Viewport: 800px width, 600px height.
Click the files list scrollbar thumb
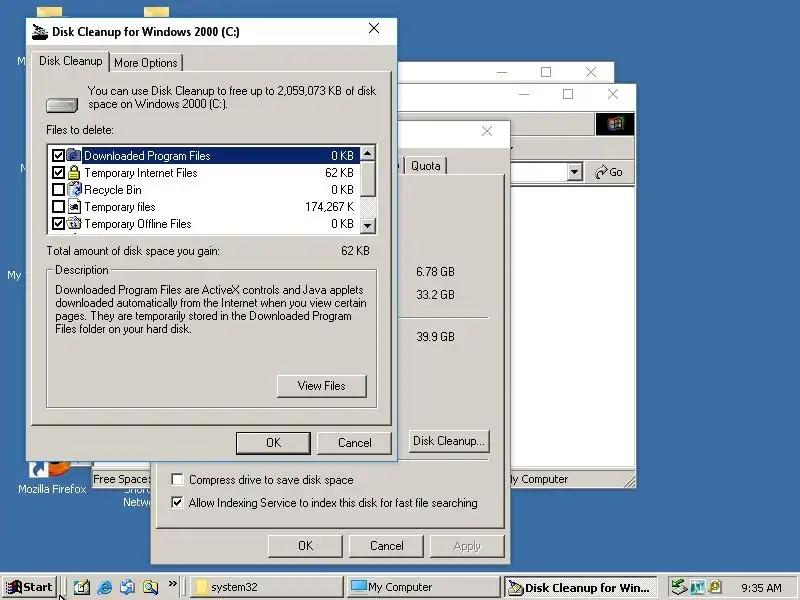[367, 179]
